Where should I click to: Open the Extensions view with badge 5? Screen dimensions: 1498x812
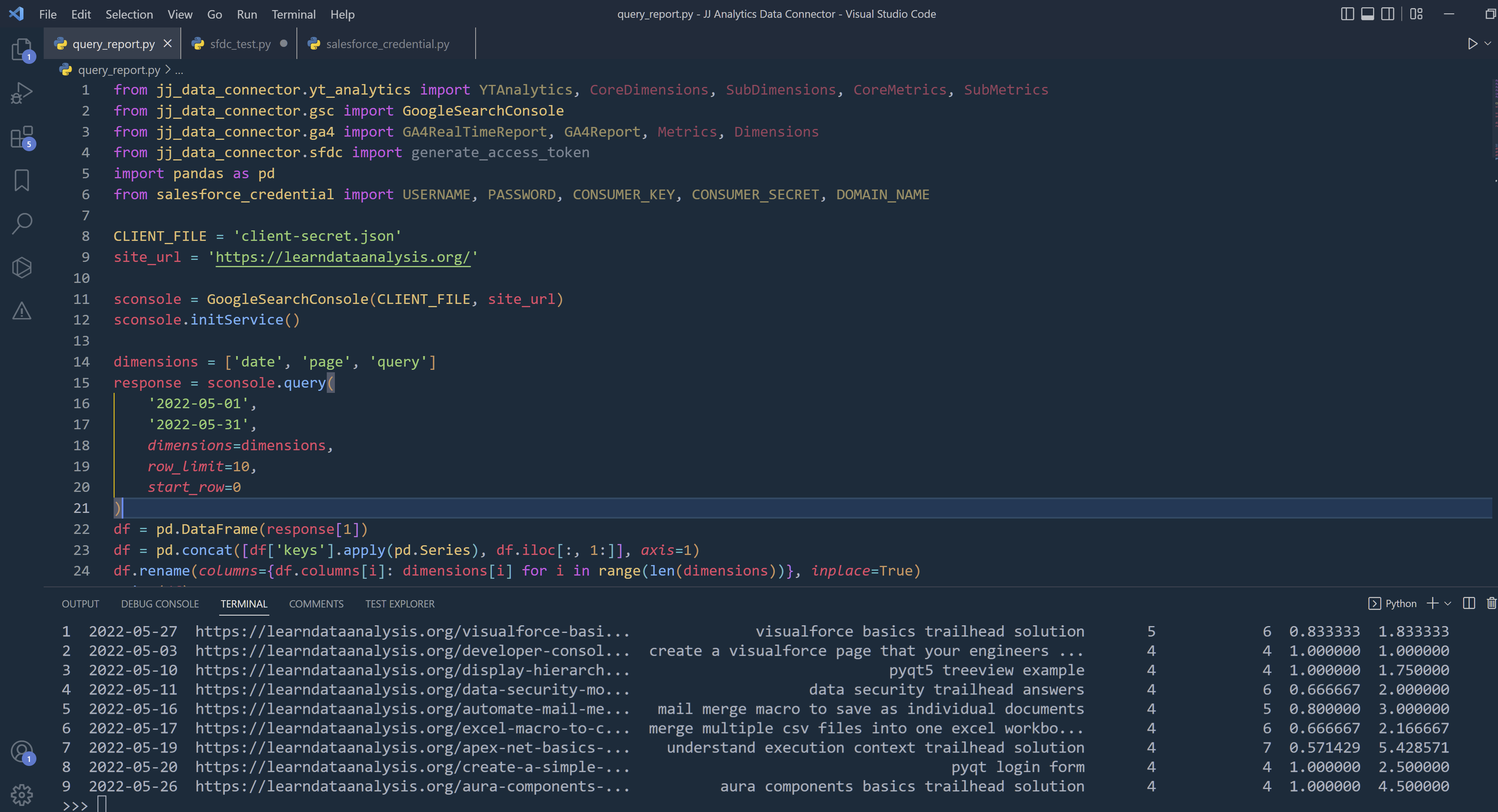click(22, 137)
